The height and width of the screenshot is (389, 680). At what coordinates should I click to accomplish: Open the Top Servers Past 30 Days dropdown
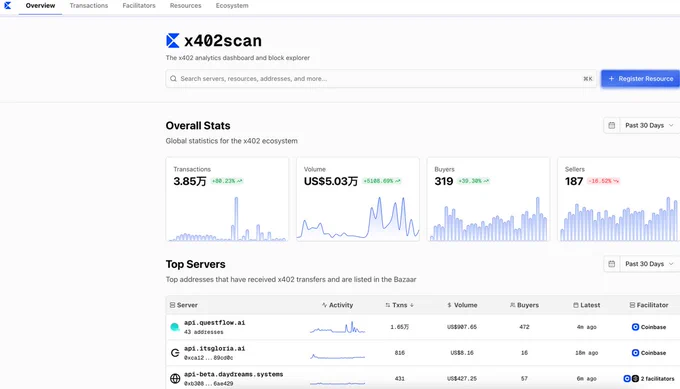point(650,264)
